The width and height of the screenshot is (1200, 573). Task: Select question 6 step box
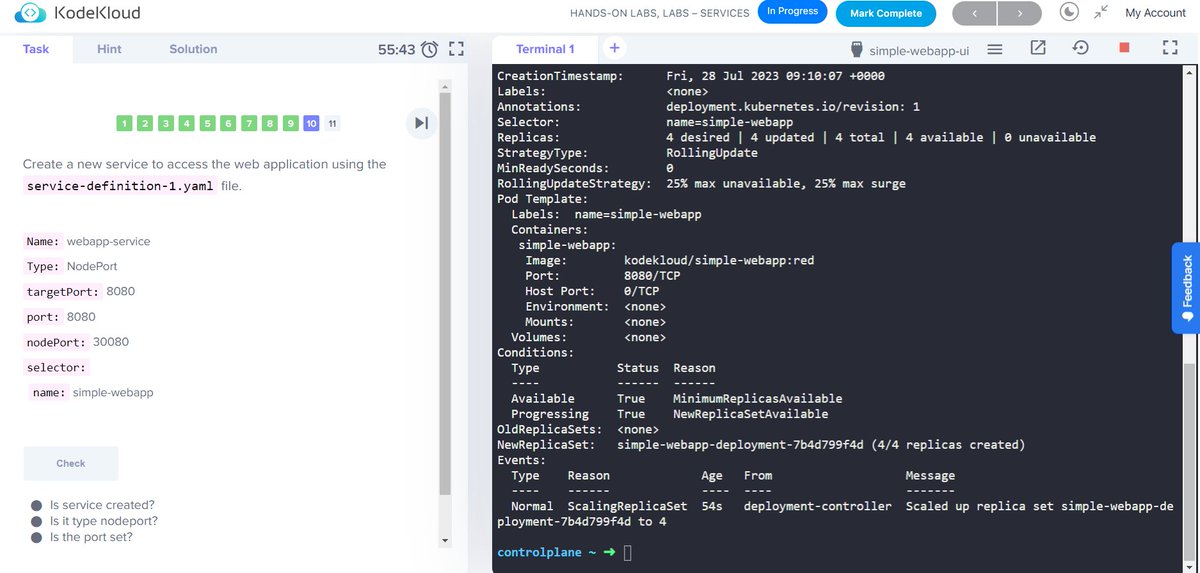tap(228, 123)
